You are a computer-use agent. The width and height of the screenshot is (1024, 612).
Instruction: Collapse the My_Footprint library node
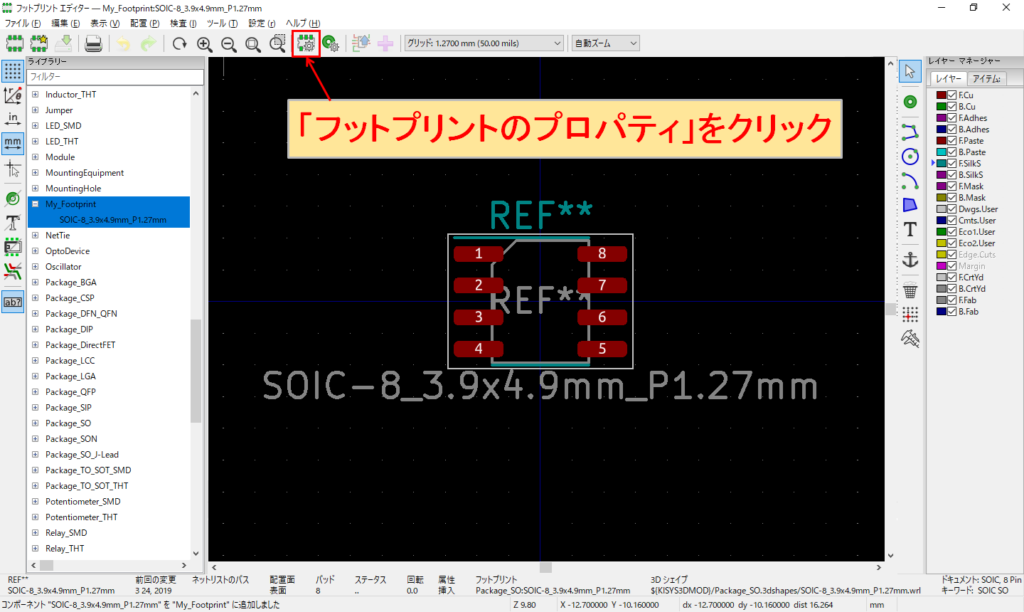click(35, 204)
